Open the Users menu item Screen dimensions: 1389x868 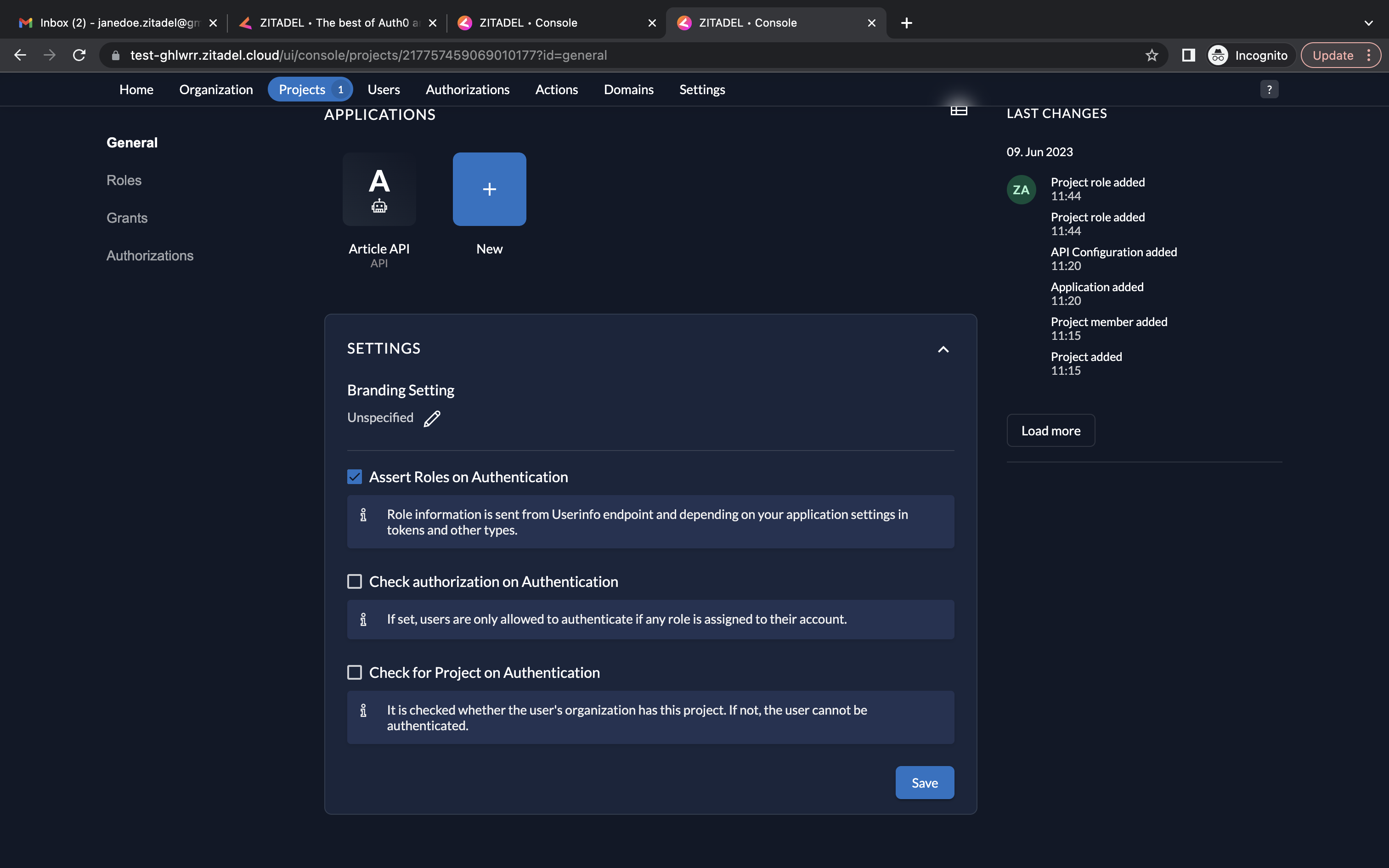tap(384, 90)
